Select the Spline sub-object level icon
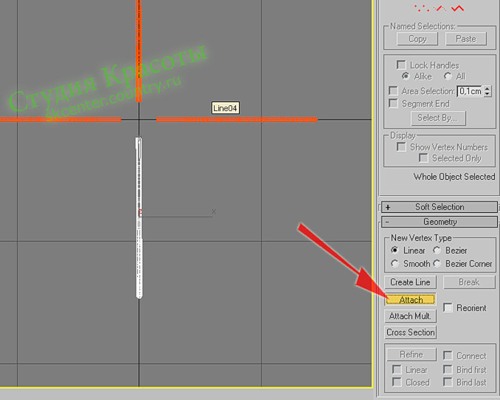This screenshot has height=400, width=500. click(457, 8)
